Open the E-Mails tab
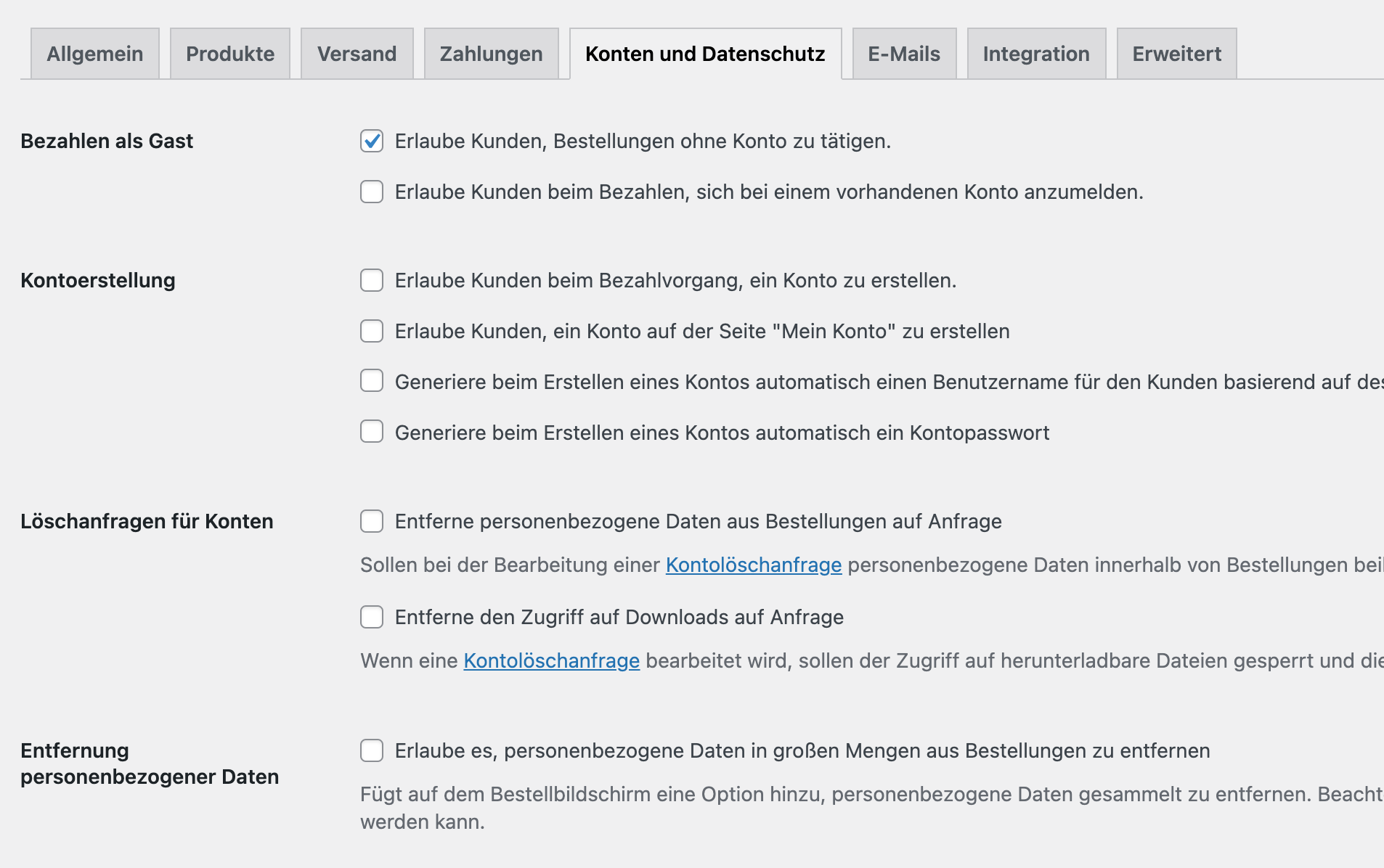Viewport: 1384px width, 868px height. (x=903, y=54)
